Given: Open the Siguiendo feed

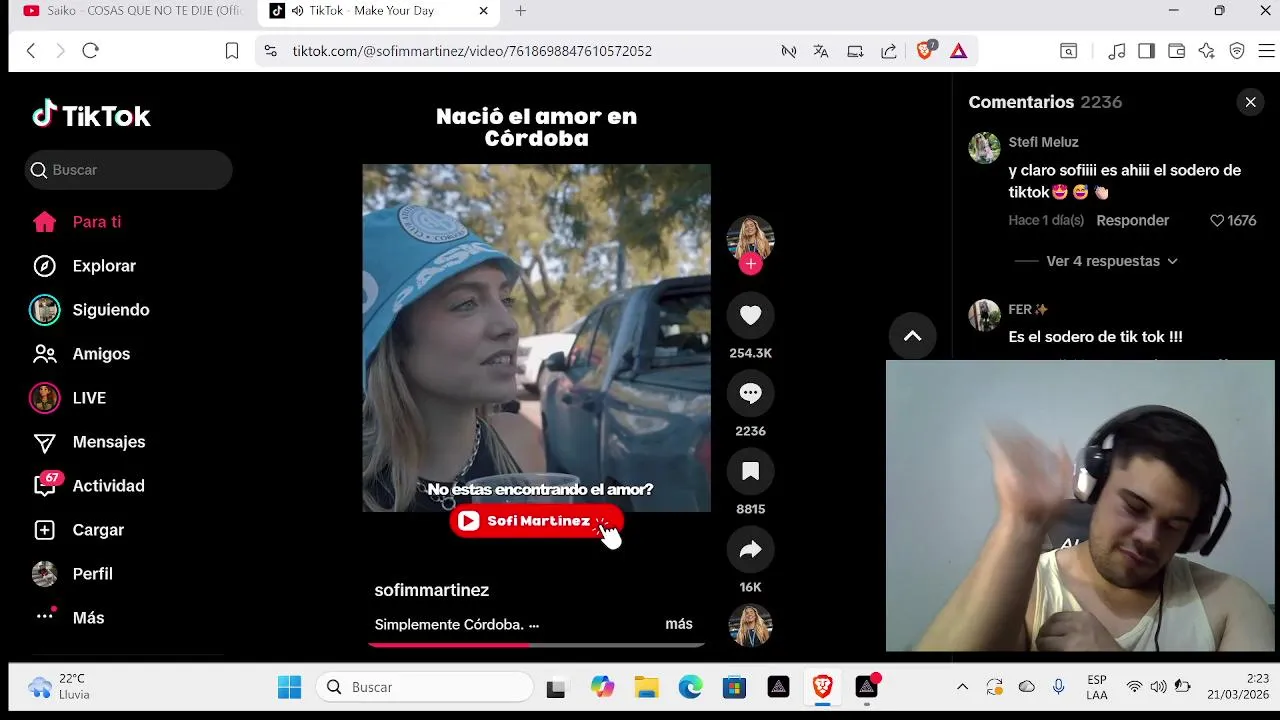Looking at the screenshot, I should pyautogui.click(x=111, y=310).
